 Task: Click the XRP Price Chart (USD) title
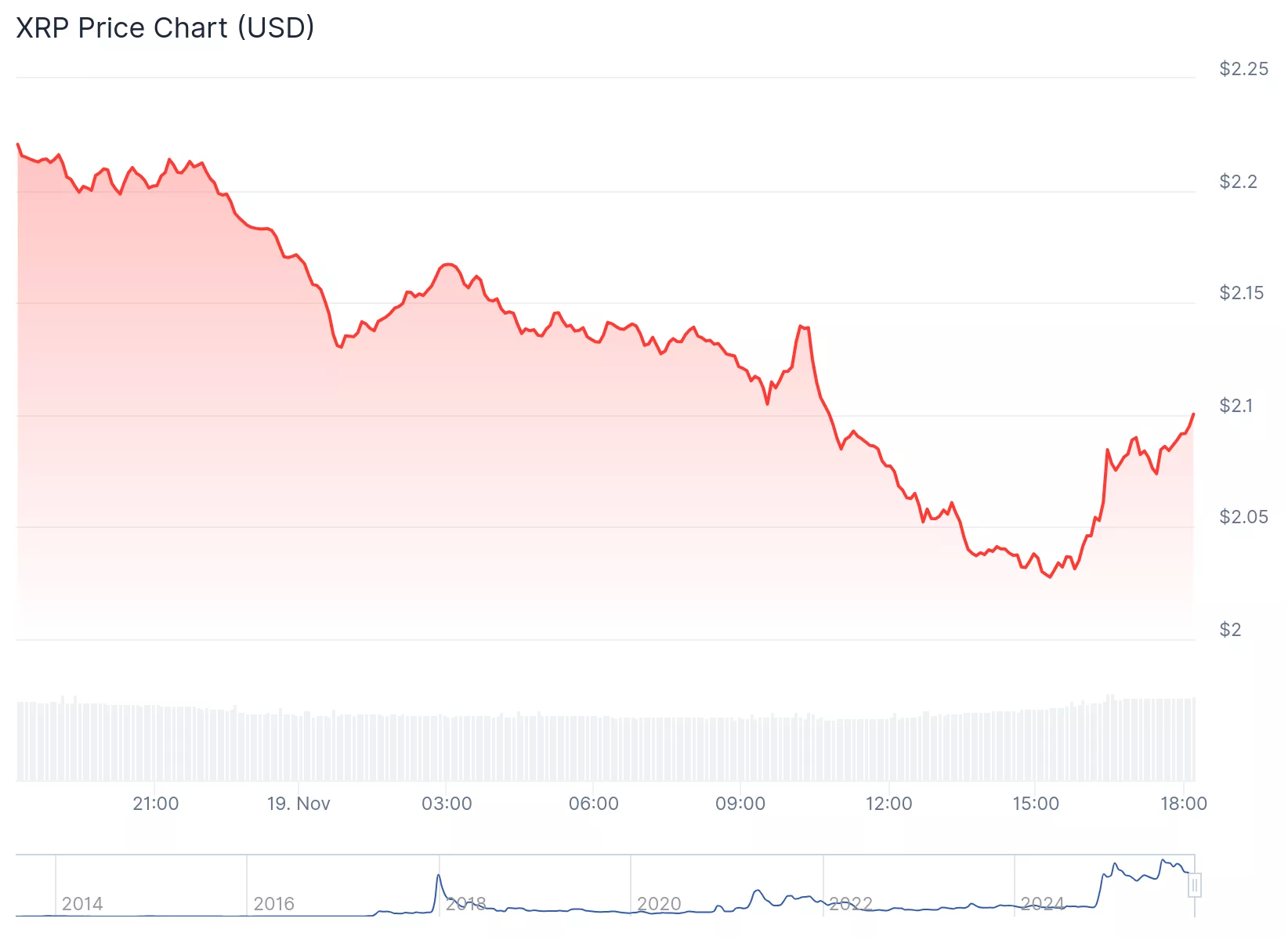point(165,27)
